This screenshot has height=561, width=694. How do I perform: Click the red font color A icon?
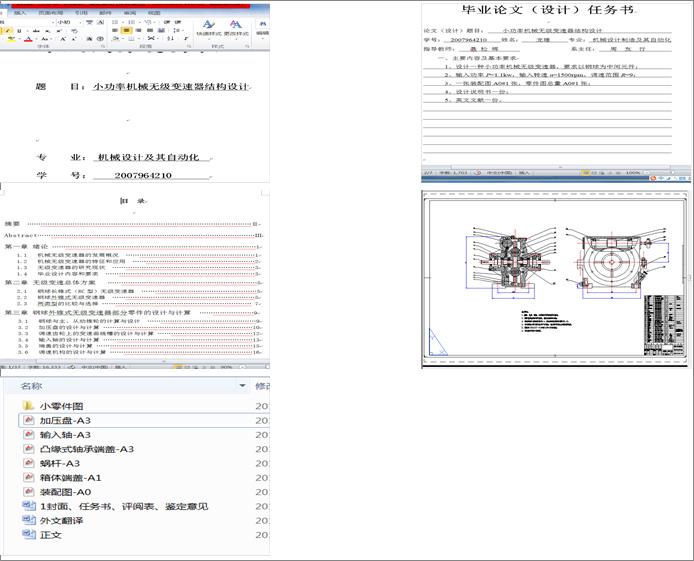(x=28, y=39)
